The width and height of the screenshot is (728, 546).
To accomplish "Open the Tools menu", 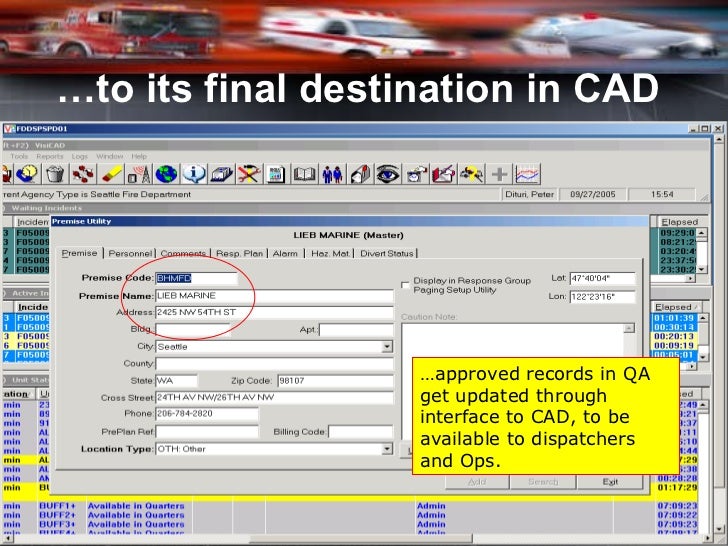I will [x=19, y=156].
